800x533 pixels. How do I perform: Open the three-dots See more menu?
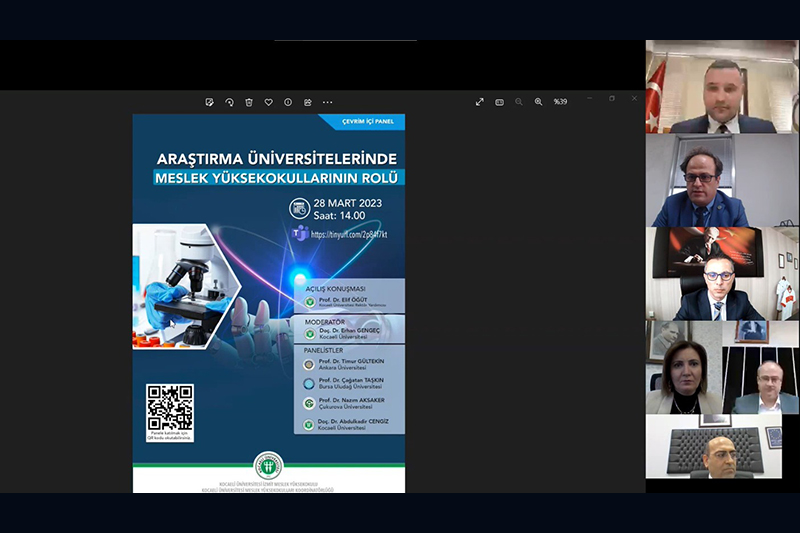[327, 102]
